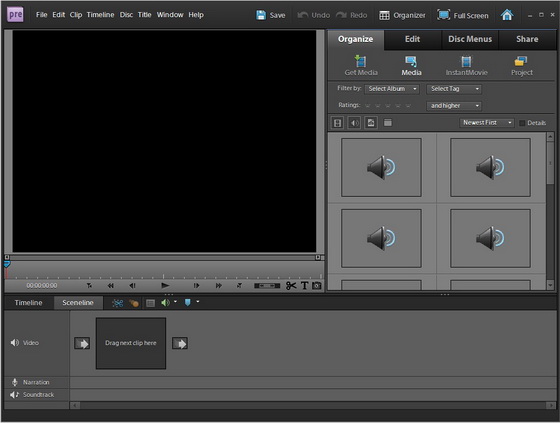Screen dimensions: 560x423
Task: Click the 00:00:00:00 timecode field
Action: tap(42, 285)
